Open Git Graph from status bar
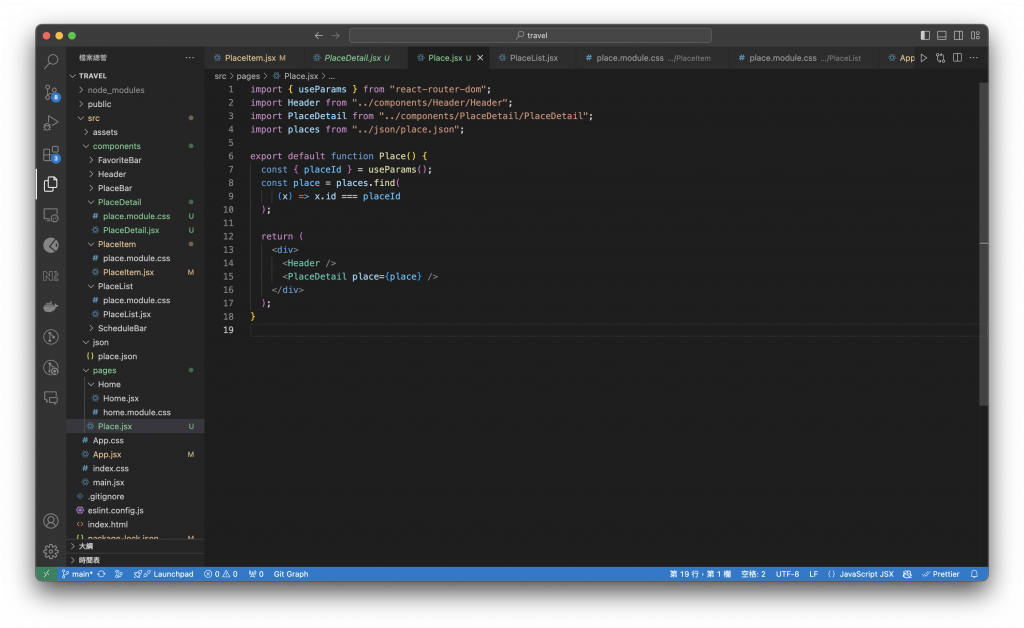The width and height of the screenshot is (1024, 628). click(x=291, y=574)
